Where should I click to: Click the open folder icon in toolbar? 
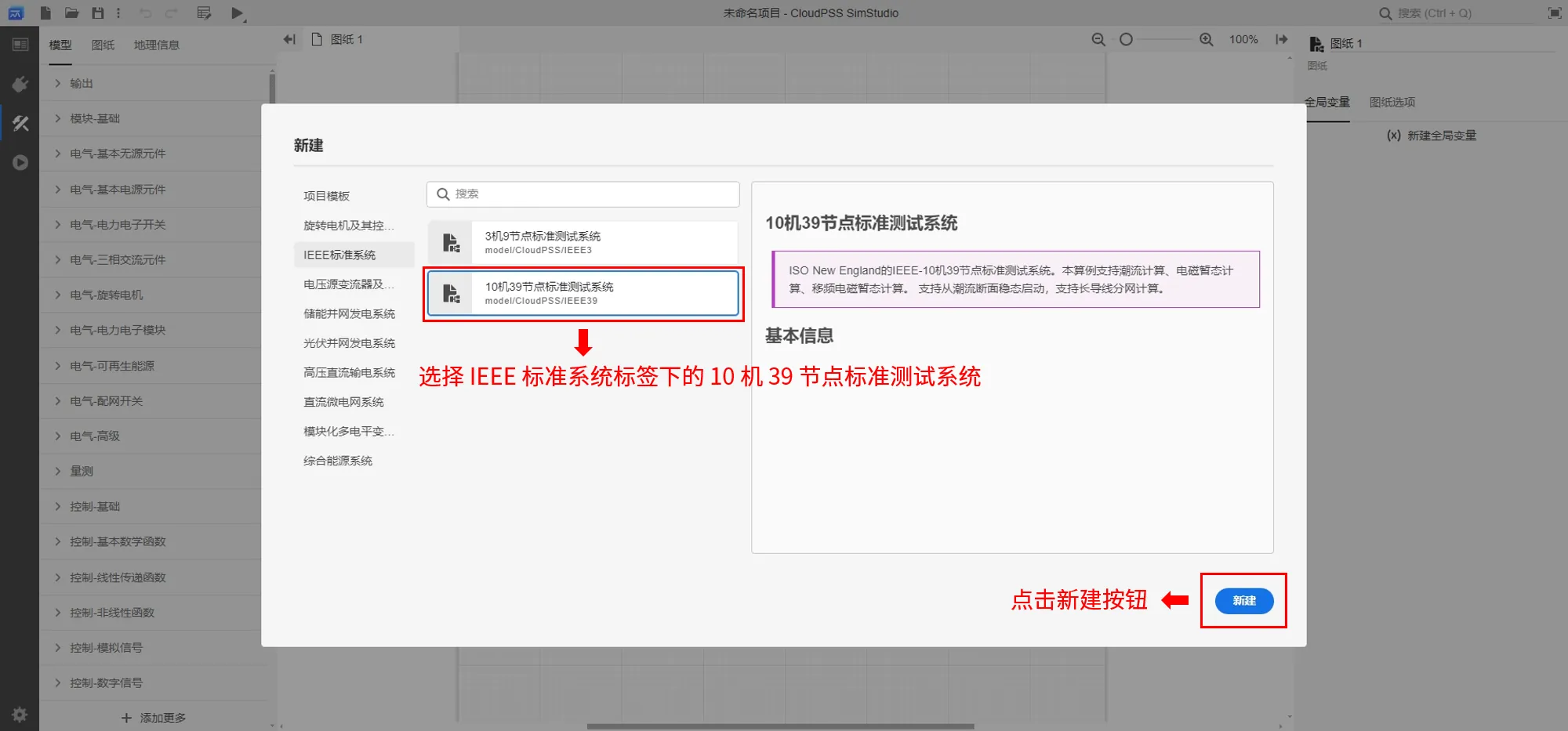coord(71,13)
